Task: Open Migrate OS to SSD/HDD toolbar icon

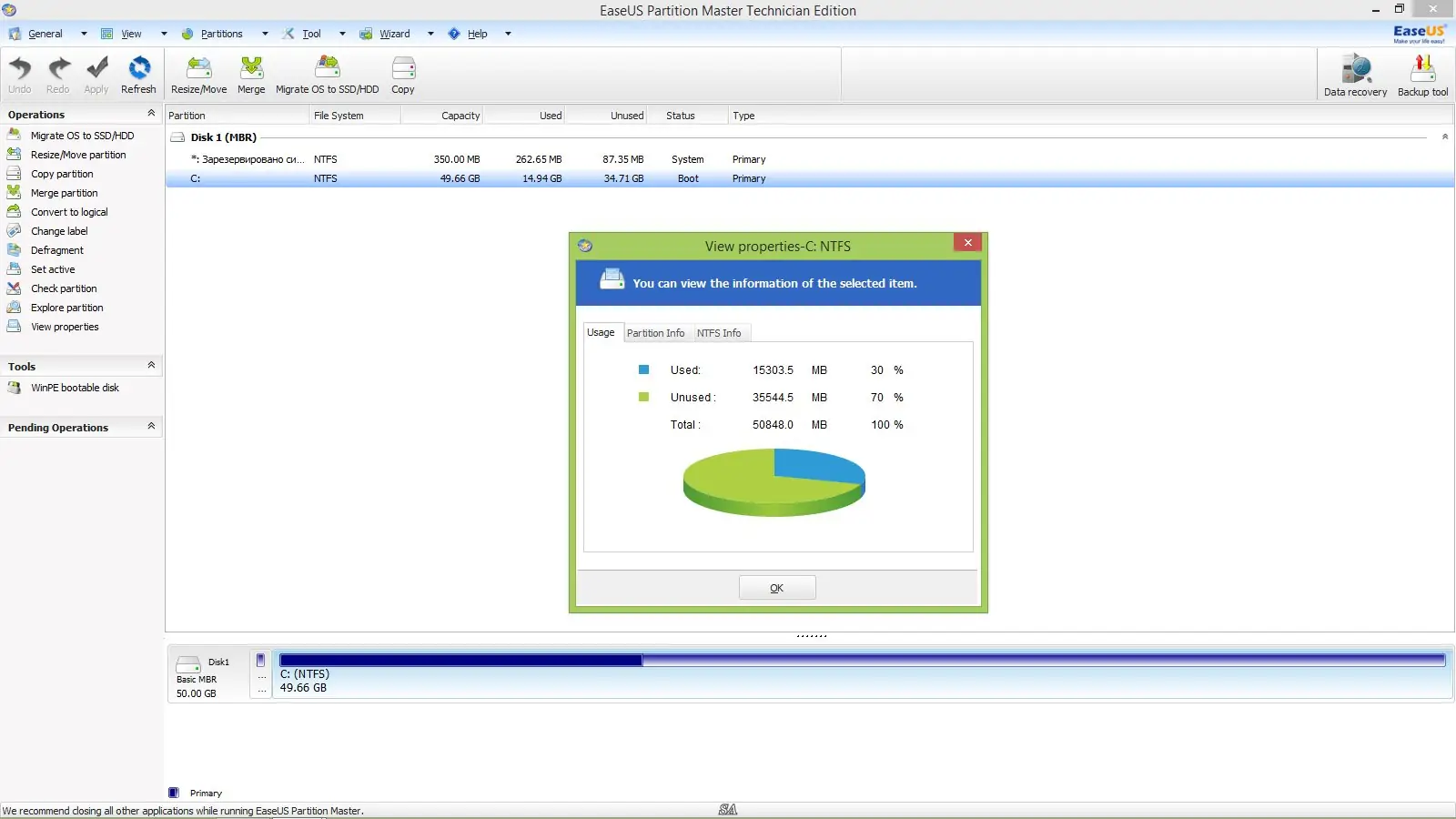Action: (x=327, y=75)
